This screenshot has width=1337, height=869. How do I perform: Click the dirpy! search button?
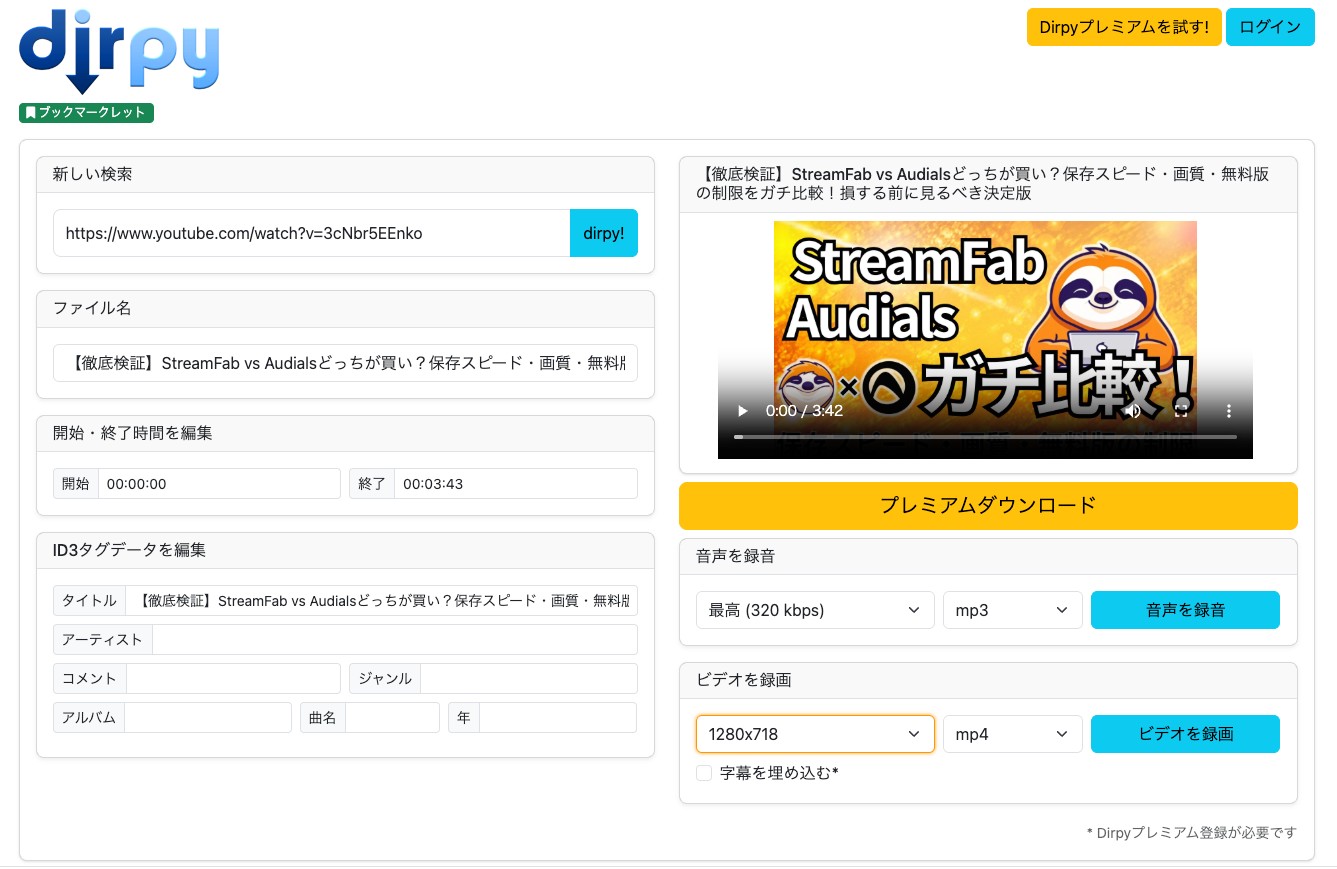604,233
